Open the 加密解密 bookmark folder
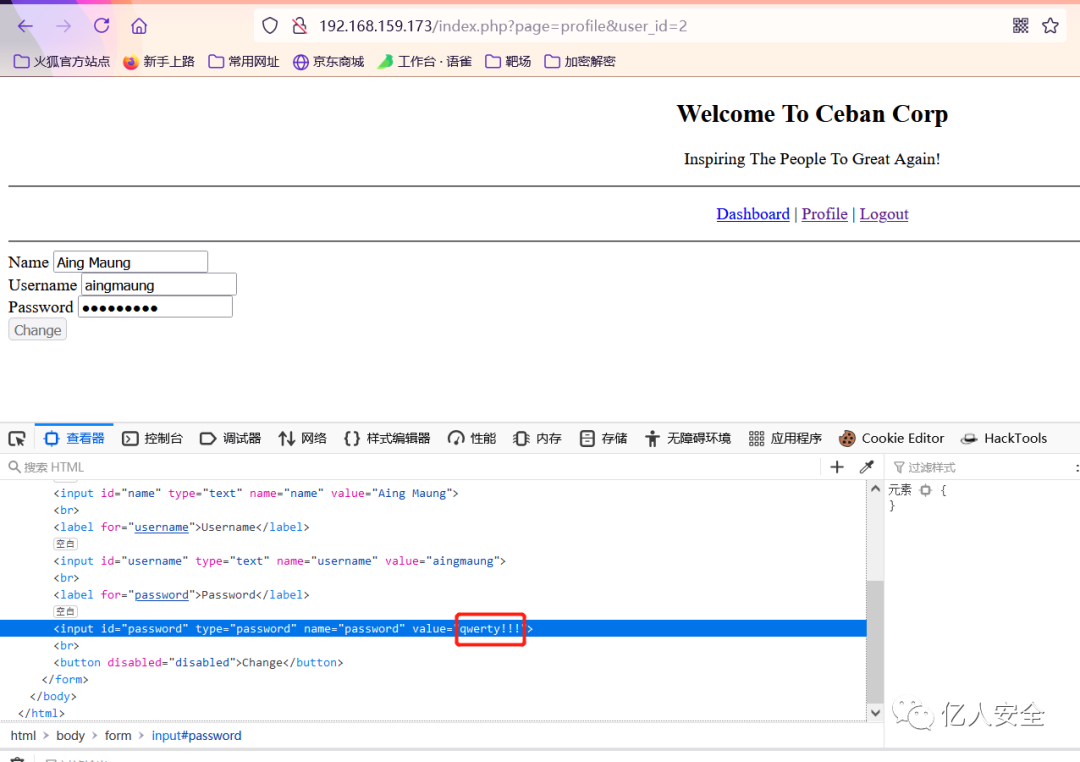The height and width of the screenshot is (762, 1080). coord(580,62)
